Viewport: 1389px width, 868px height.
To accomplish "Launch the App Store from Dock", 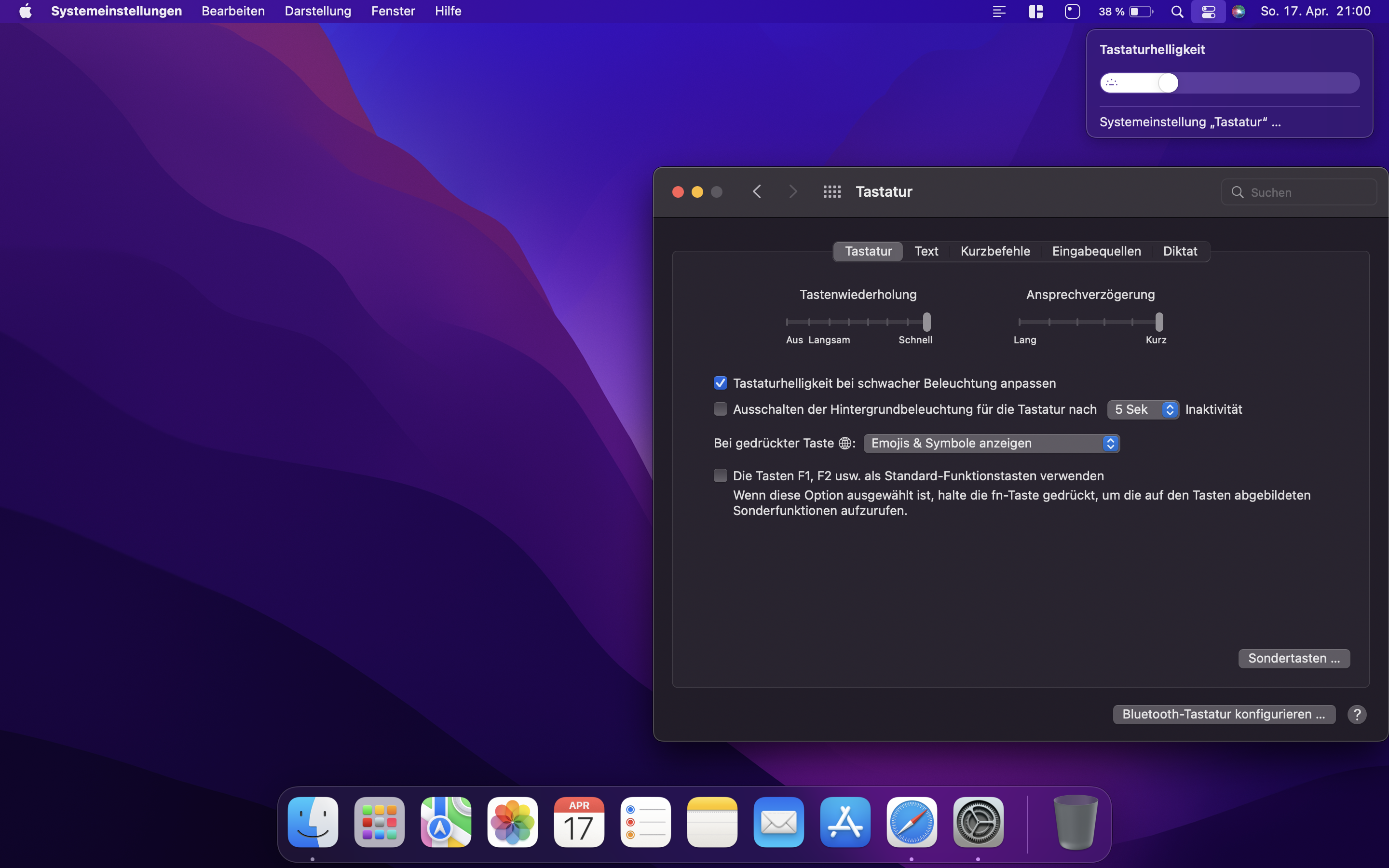I will 845,822.
